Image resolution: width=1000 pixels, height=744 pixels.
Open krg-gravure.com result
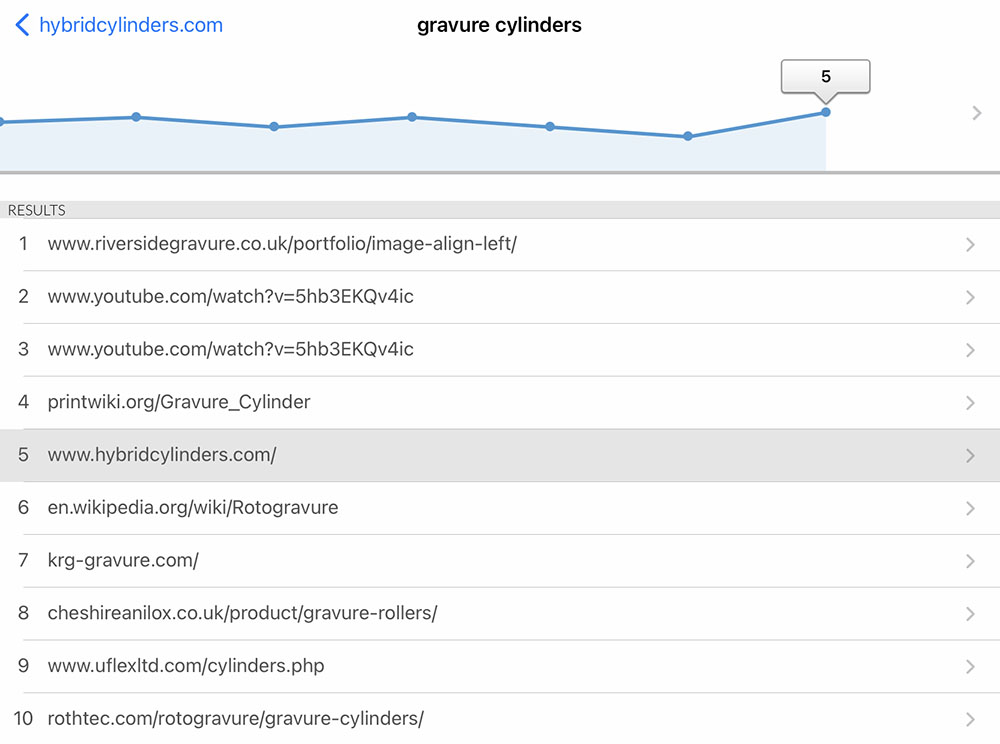coord(500,561)
